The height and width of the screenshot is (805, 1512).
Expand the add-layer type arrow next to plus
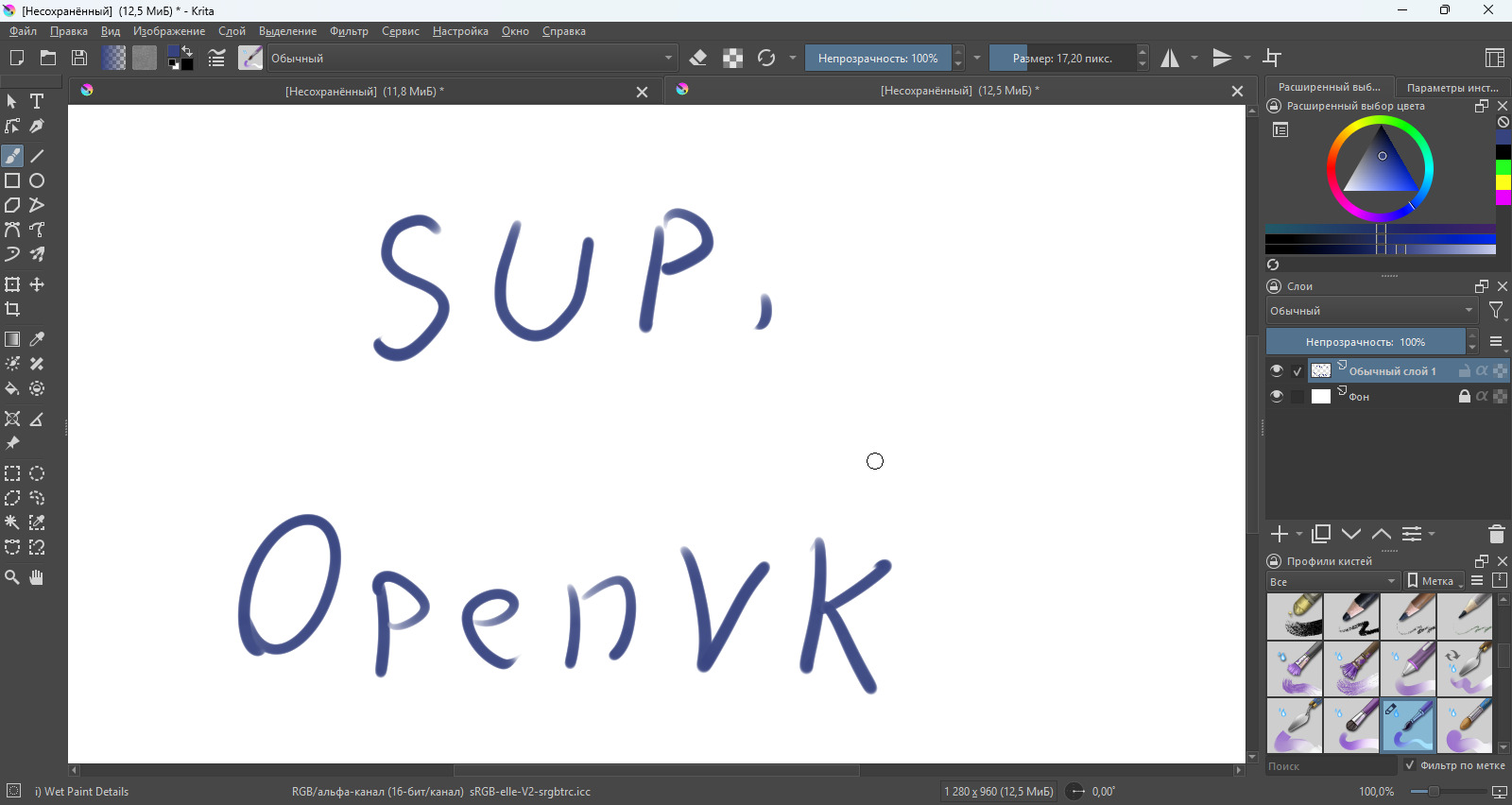point(1299,534)
